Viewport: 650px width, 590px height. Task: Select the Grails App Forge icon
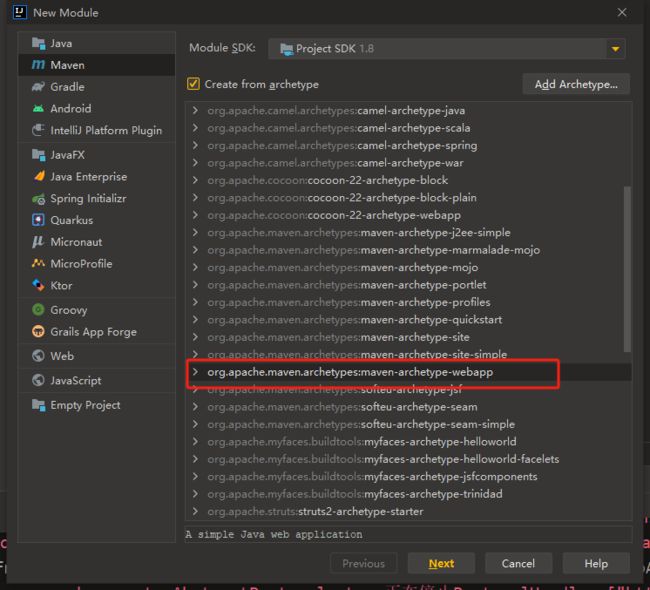click(x=38, y=332)
